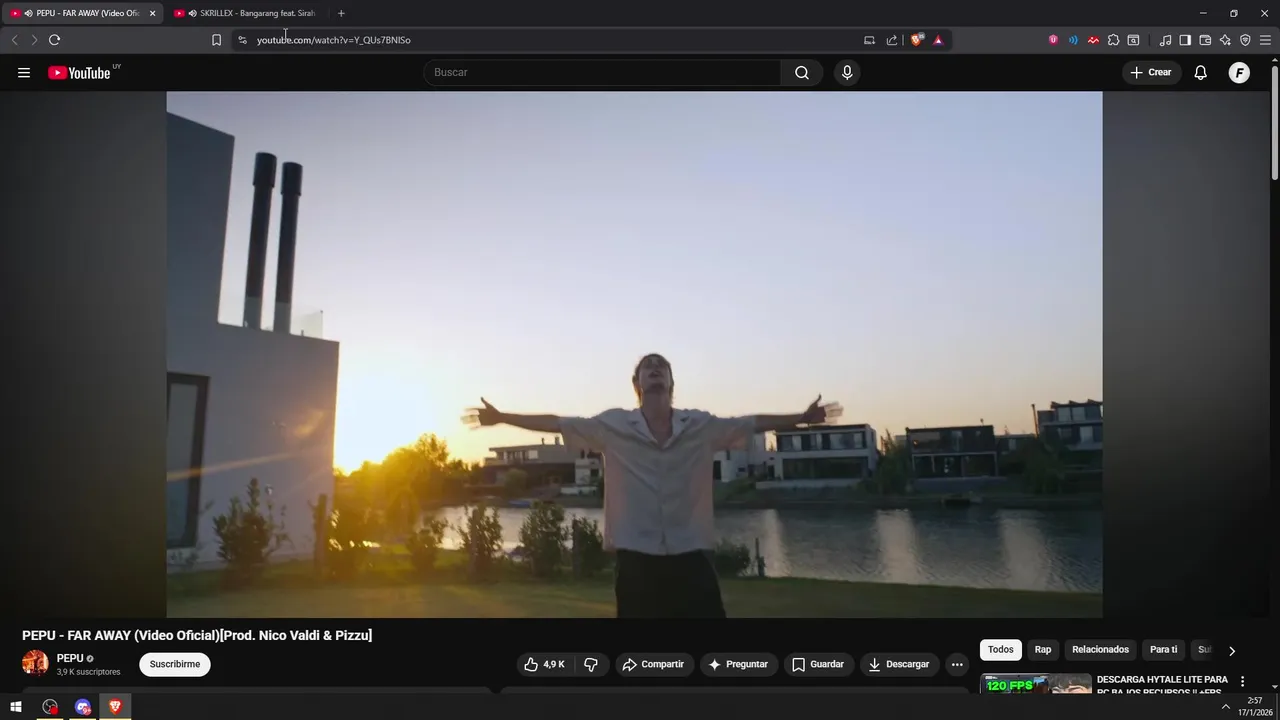The image size is (1280, 720).
Task: Open the Crear button
Action: pos(1151,72)
